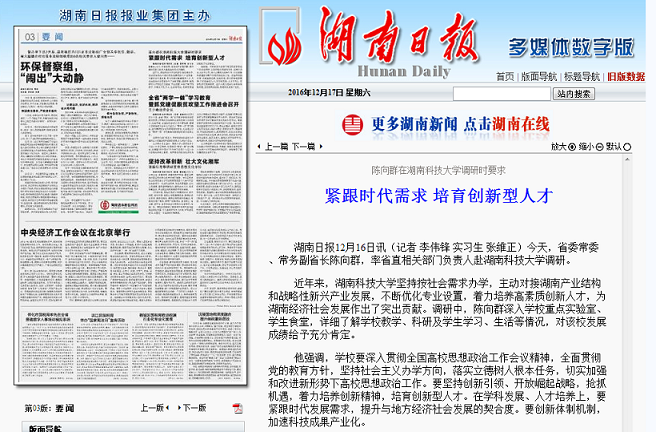Click the date 2016年12月17日 星期六

pos(329,93)
